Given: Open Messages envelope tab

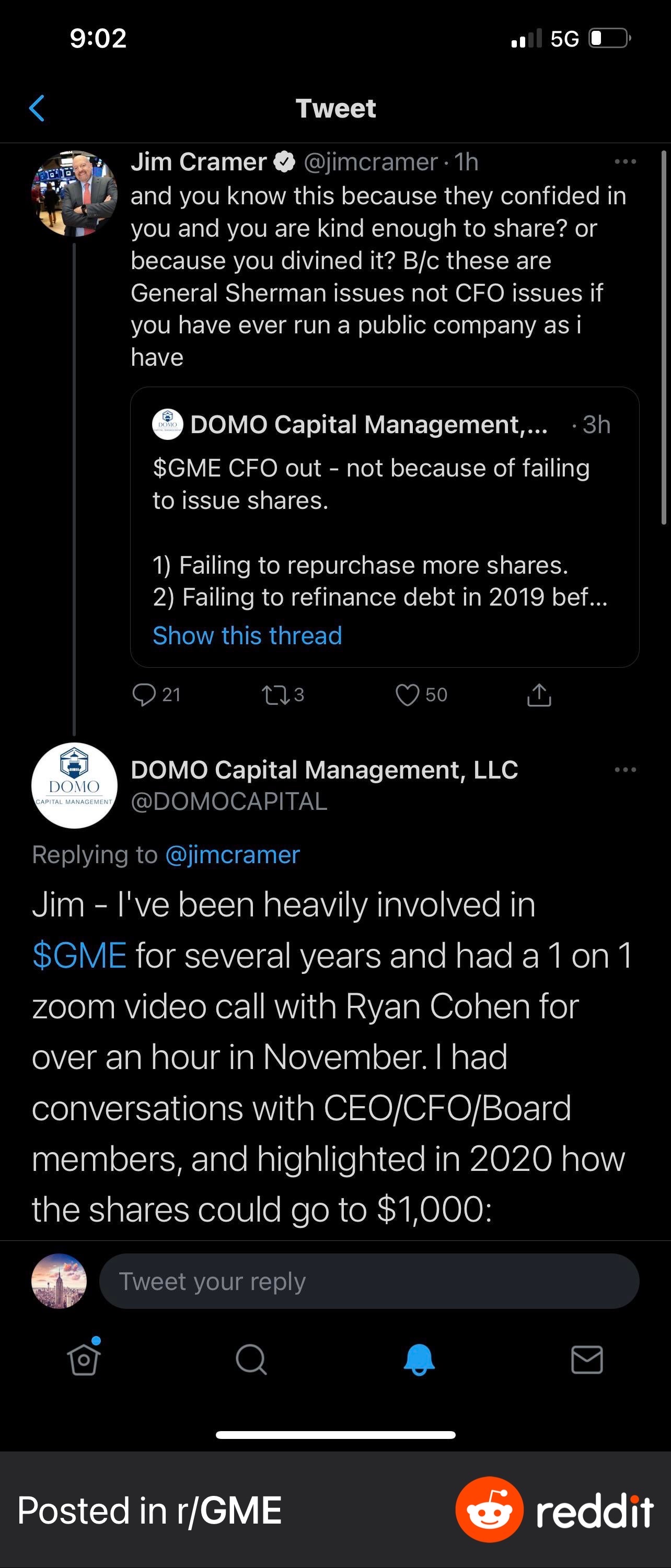Looking at the screenshot, I should click(587, 1359).
